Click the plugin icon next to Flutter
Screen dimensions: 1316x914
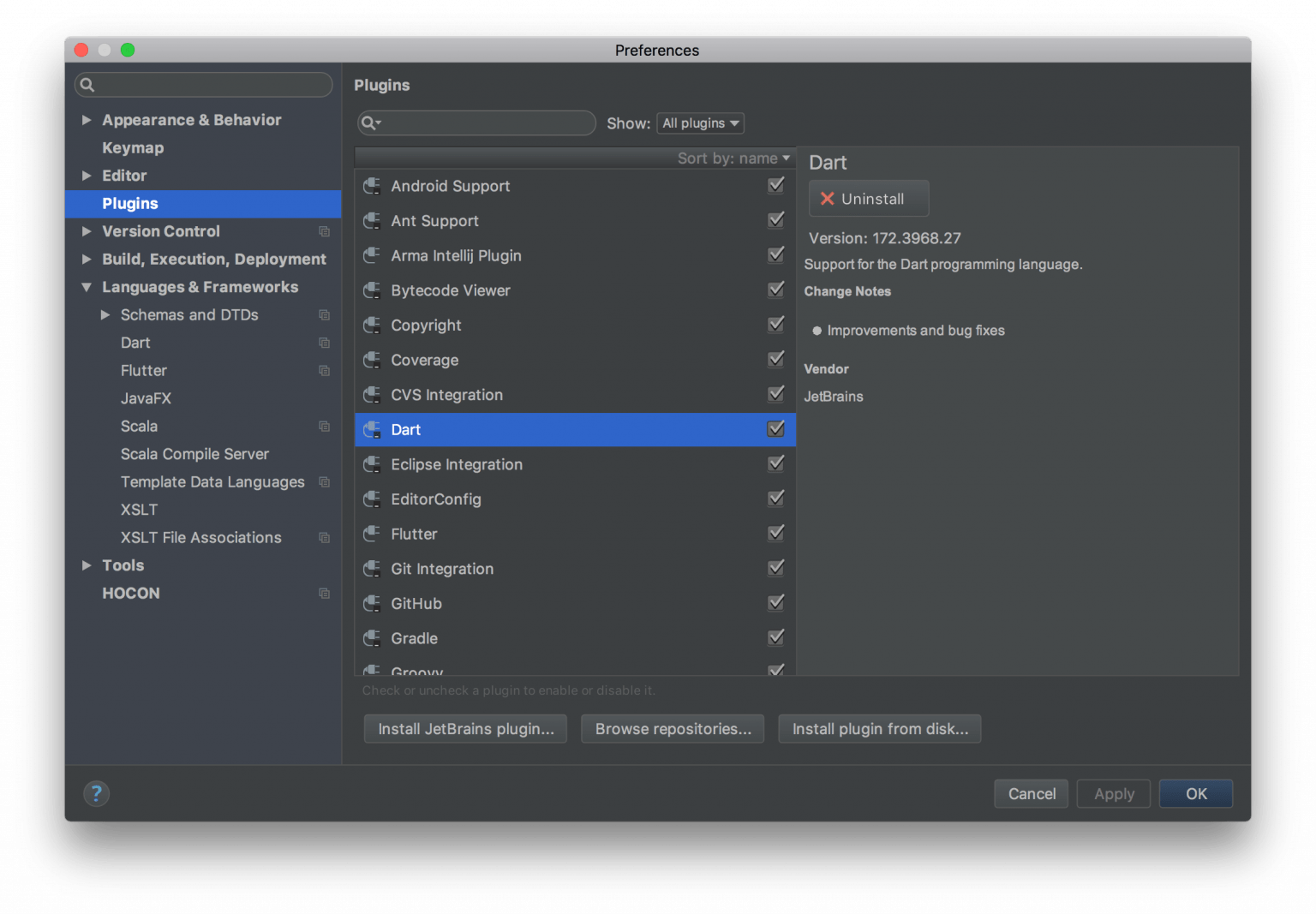tap(372, 534)
